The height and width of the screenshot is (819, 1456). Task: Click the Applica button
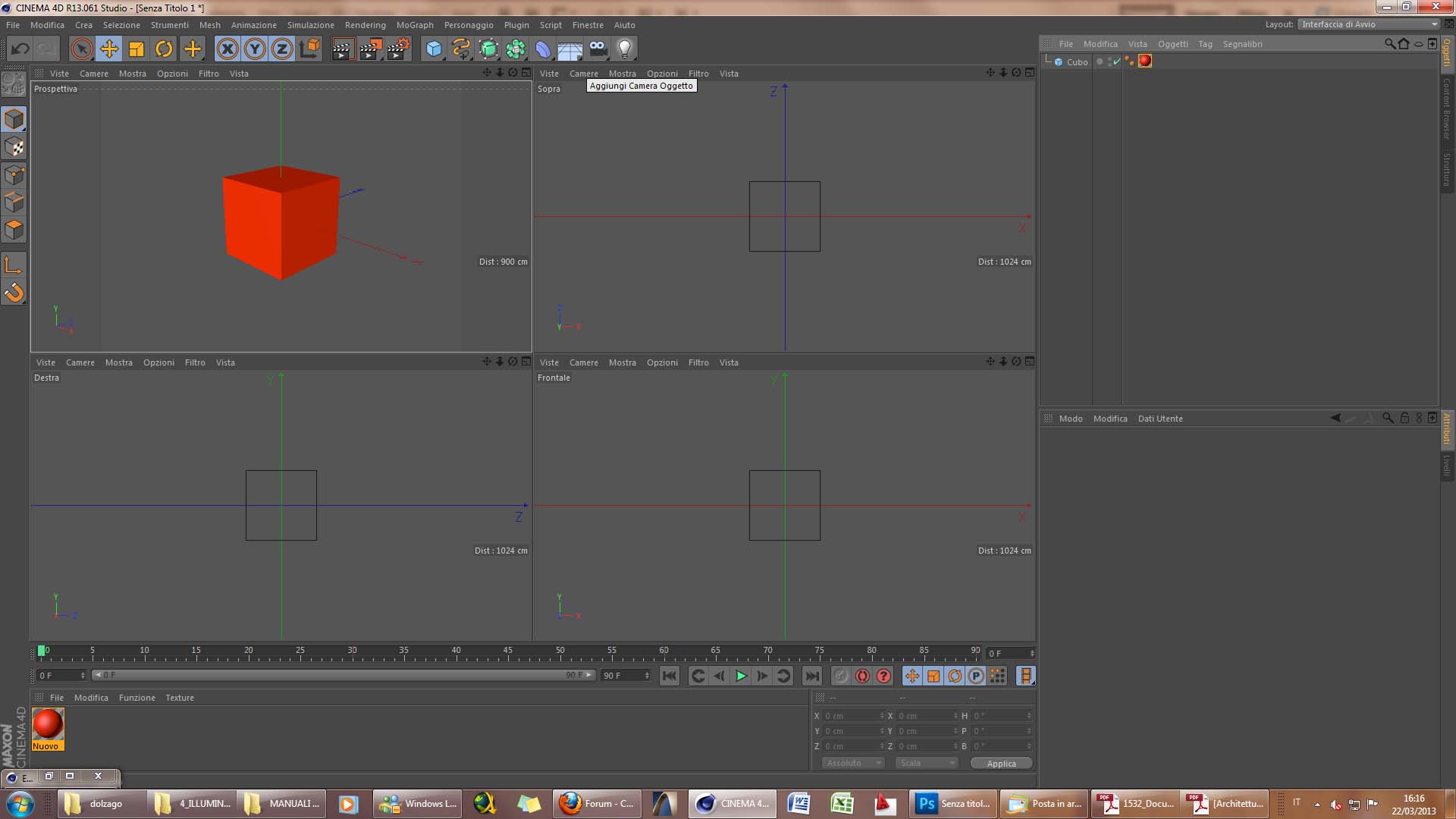click(1001, 764)
